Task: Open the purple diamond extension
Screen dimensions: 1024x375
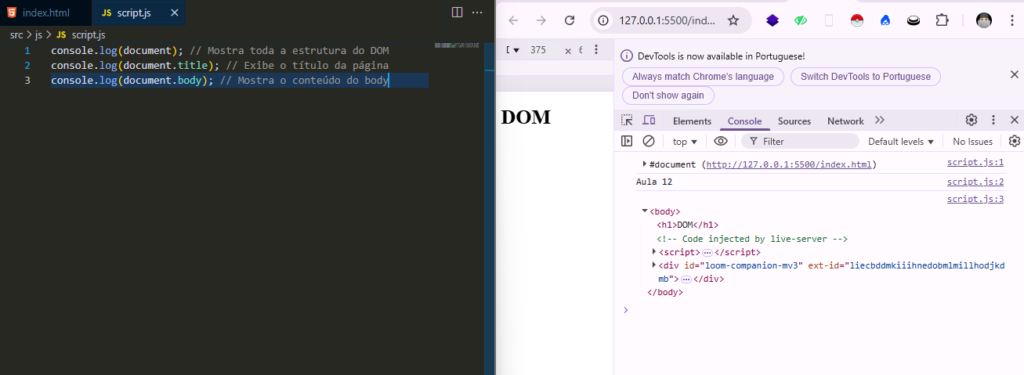Action: (x=773, y=20)
